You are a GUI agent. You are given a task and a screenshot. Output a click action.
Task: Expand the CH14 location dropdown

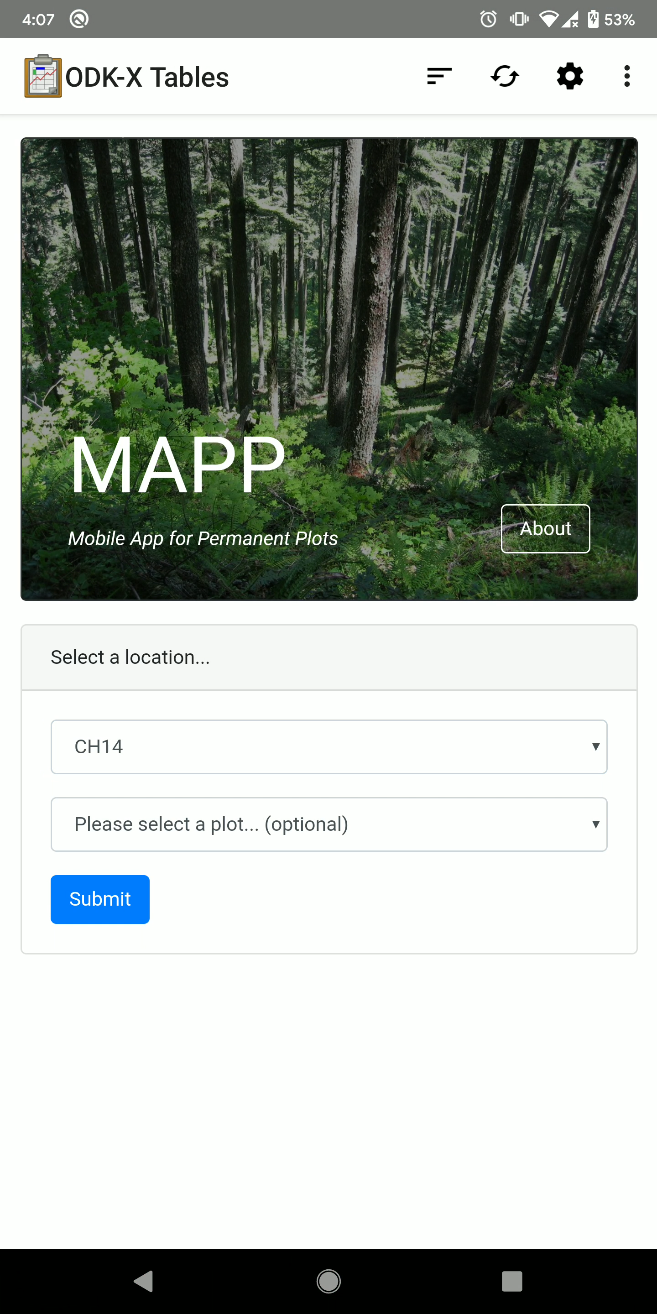tap(329, 747)
